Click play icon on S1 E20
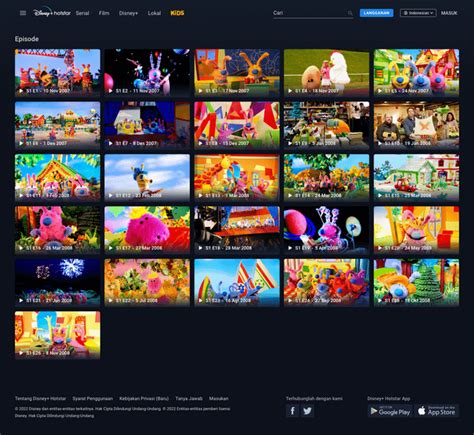This screenshot has width=474, height=435. pyautogui.click(x=380, y=248)
